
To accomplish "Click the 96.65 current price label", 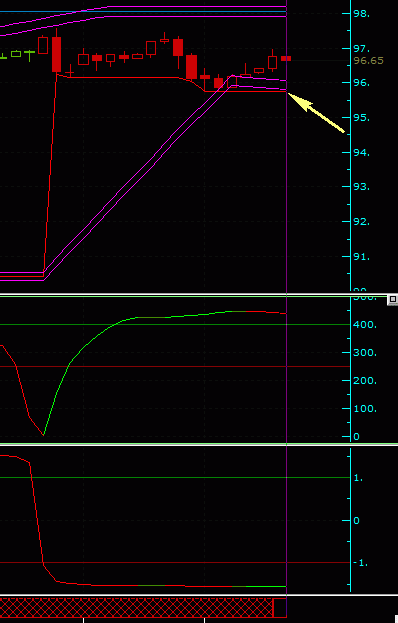I will coord(368,61).
